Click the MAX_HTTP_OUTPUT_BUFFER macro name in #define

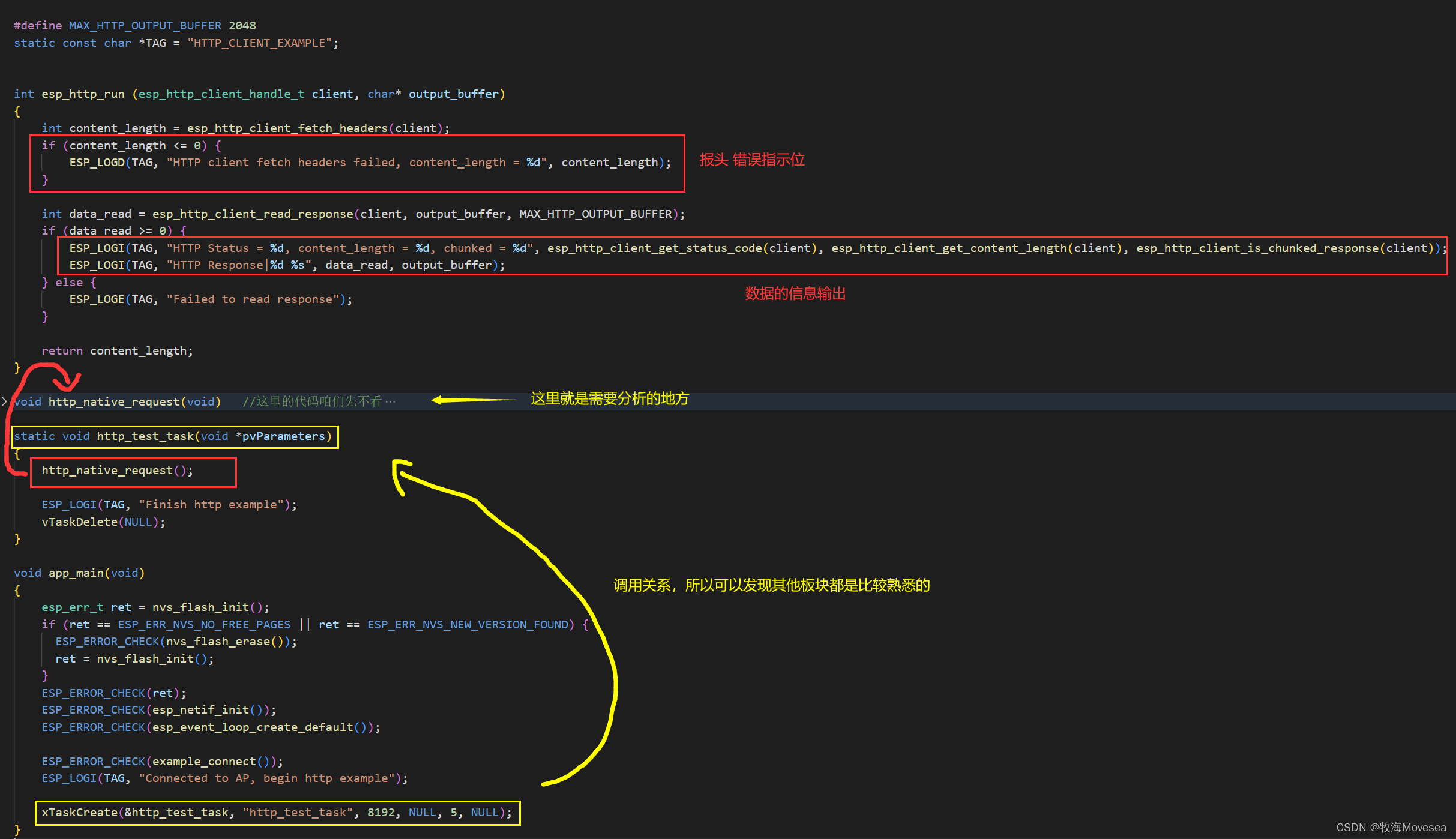click(x=145, y=26)
